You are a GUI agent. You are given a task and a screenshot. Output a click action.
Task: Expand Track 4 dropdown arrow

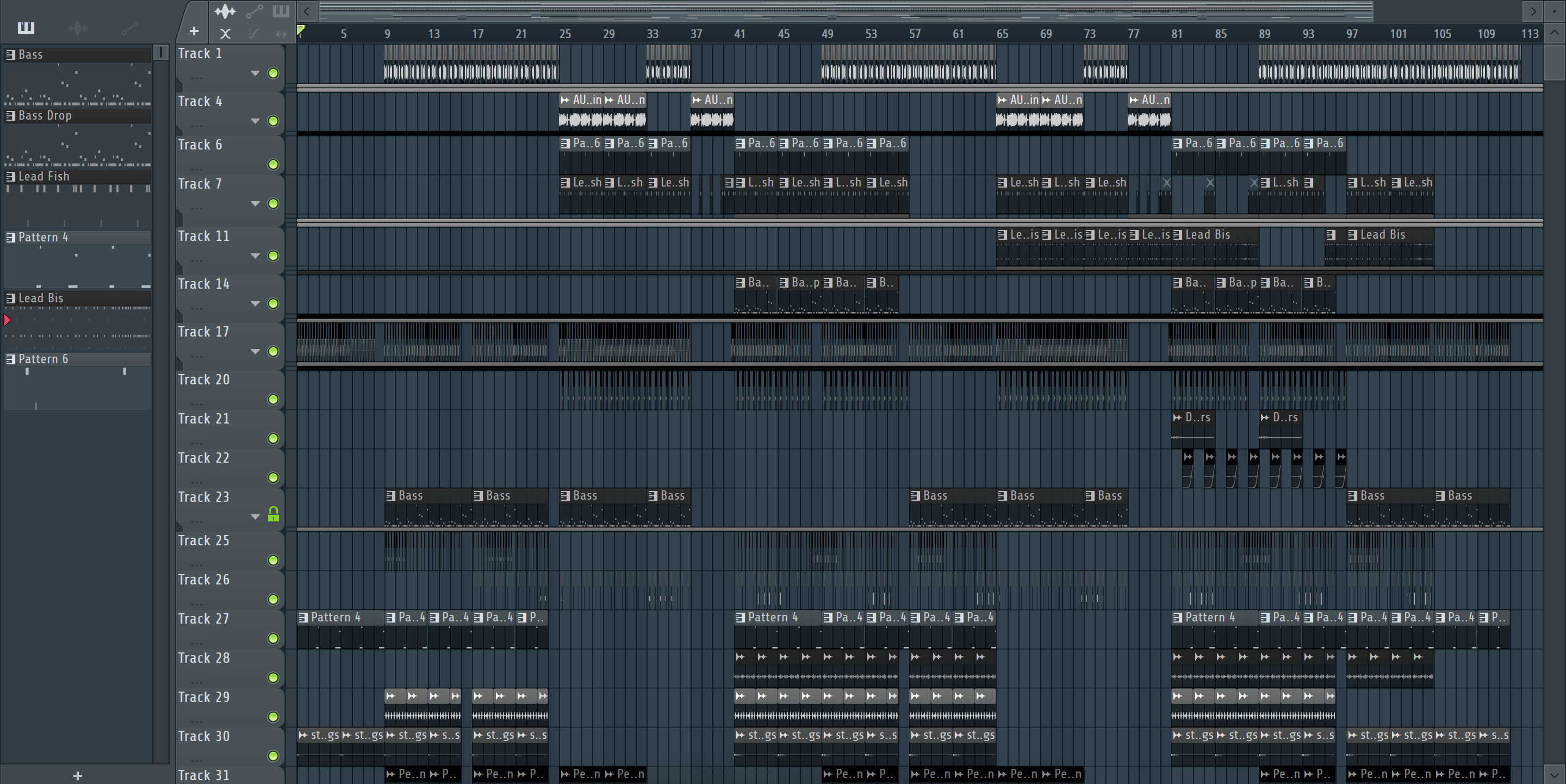click(x=256, y=121)
